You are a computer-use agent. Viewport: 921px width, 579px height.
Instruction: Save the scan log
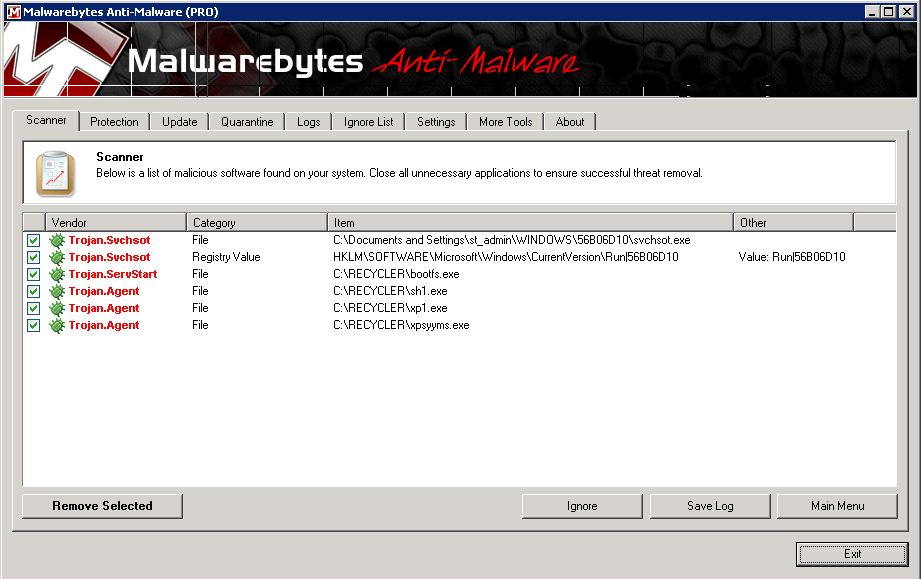710,506
